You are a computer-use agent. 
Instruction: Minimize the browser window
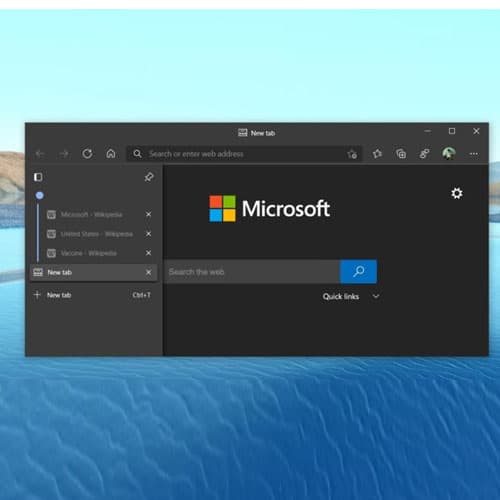(x=428, y=131)
